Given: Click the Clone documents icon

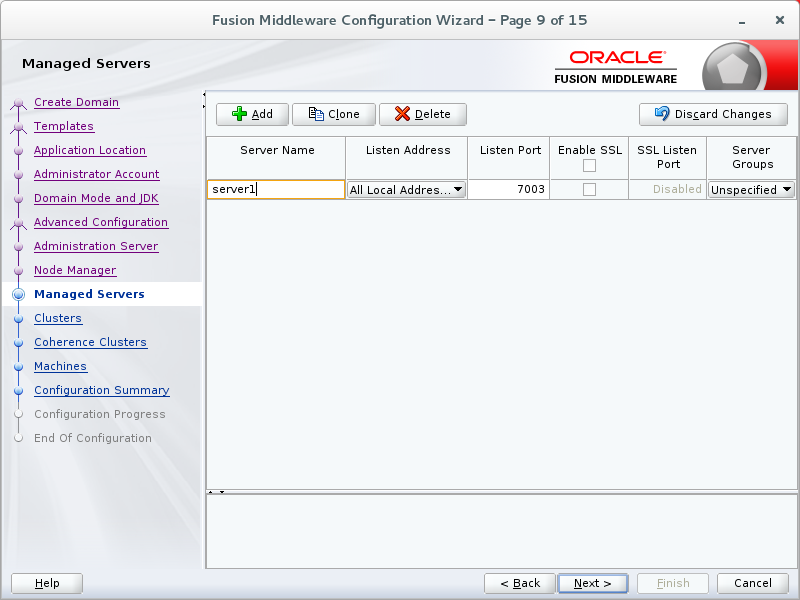Looking at the screenshot, I should tap(316, 114).
